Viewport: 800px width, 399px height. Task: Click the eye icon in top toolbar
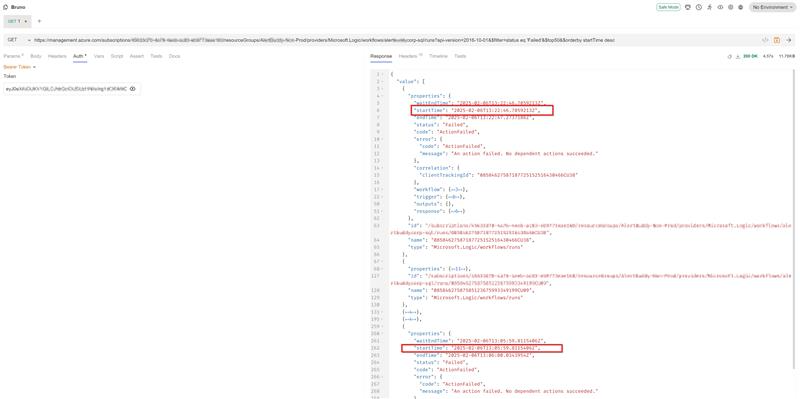coord(720,7)
